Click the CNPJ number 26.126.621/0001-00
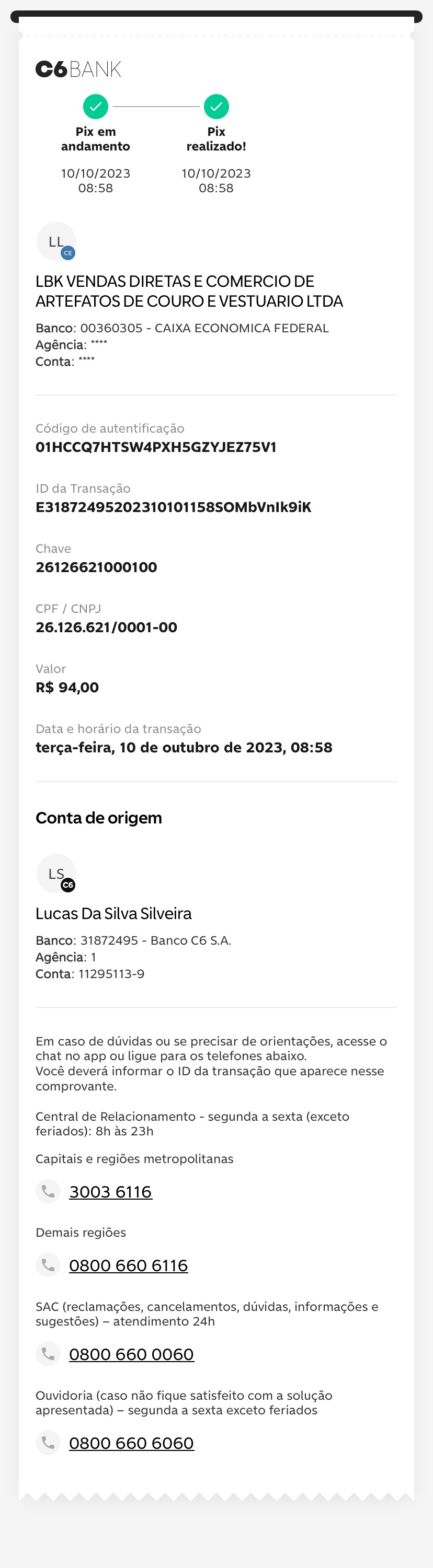This screenshot has width=433, height=1568. coord(107,628)
